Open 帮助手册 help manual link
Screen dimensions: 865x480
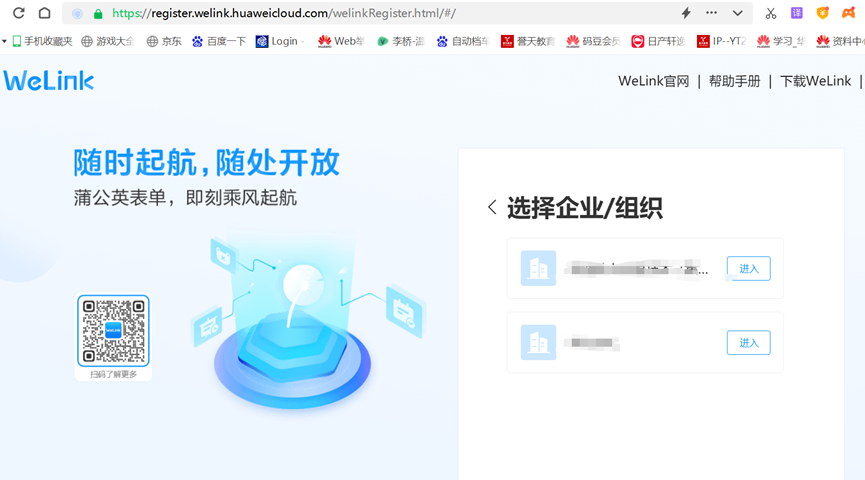point(734,81)
